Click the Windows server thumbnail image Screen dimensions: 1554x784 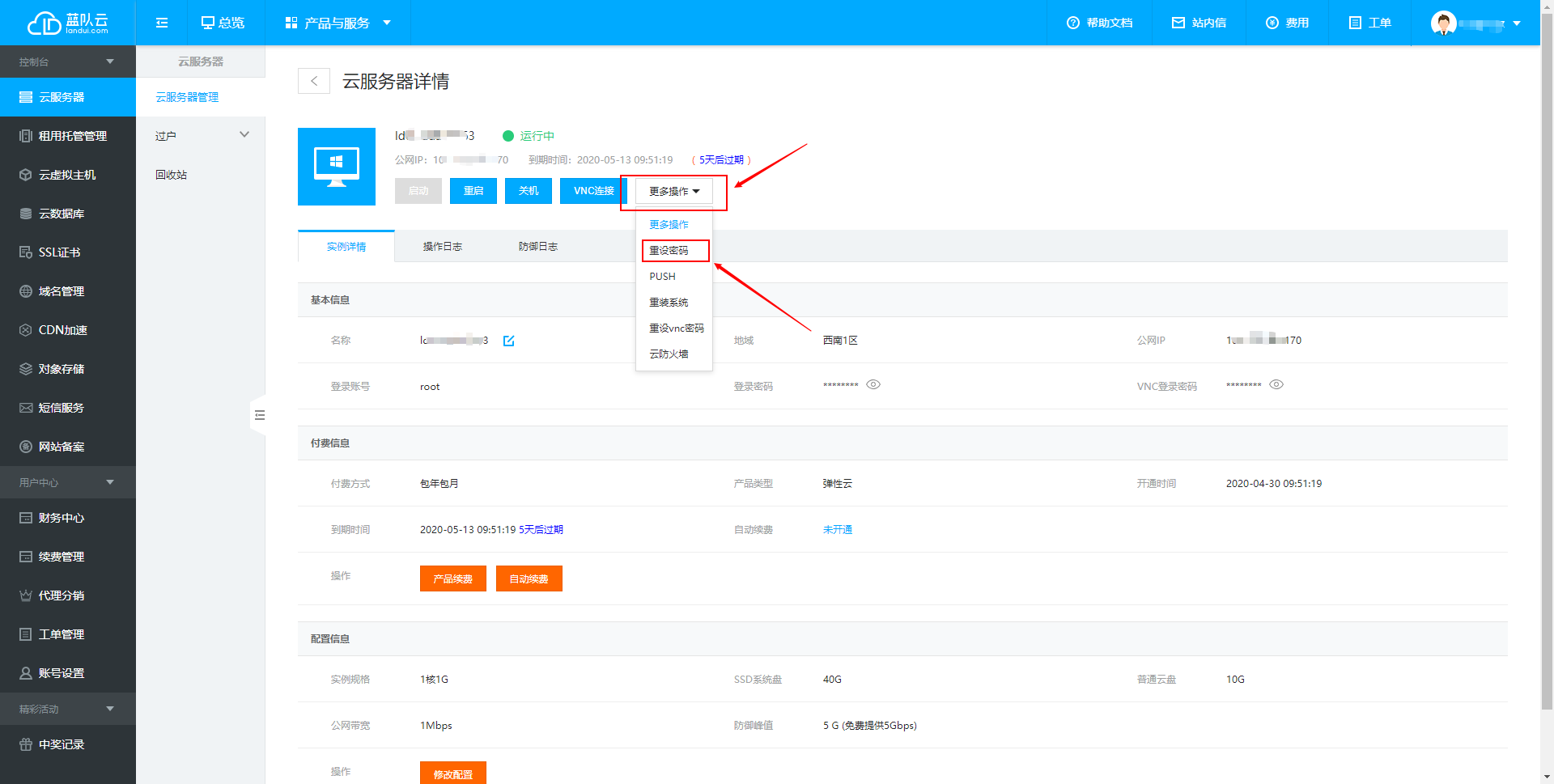337,167
